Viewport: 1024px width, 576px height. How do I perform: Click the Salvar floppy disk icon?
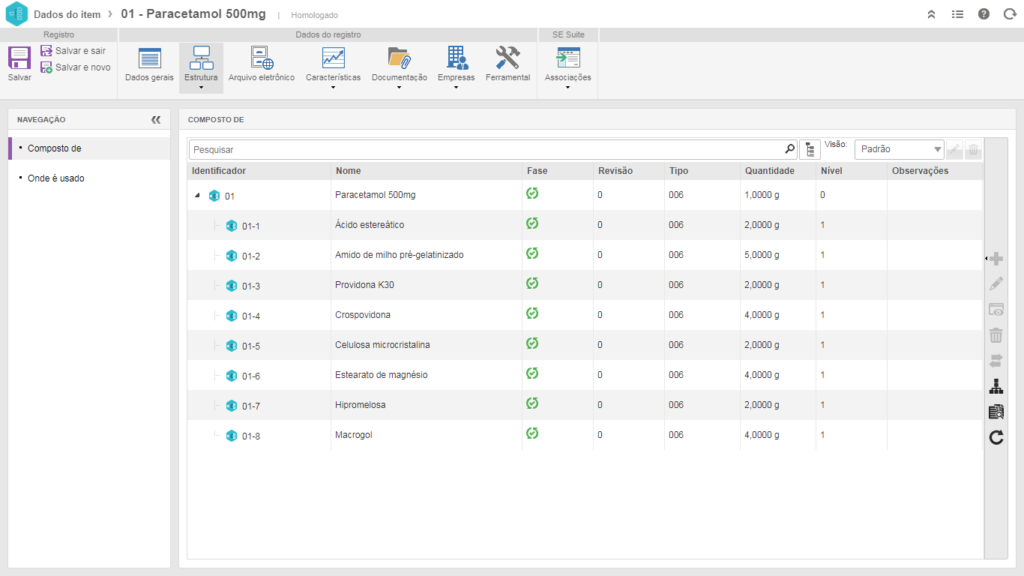click(19, 59)
